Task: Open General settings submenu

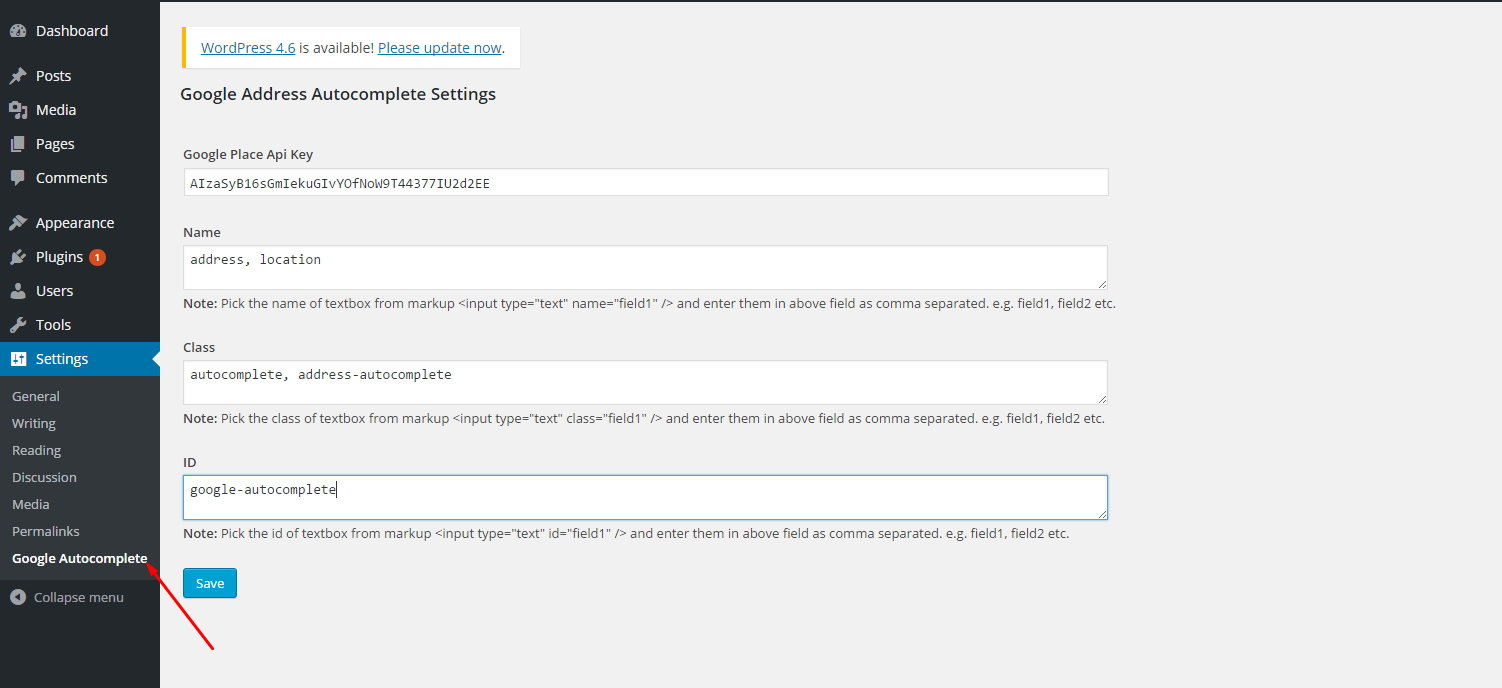Action: click(36, 396)
